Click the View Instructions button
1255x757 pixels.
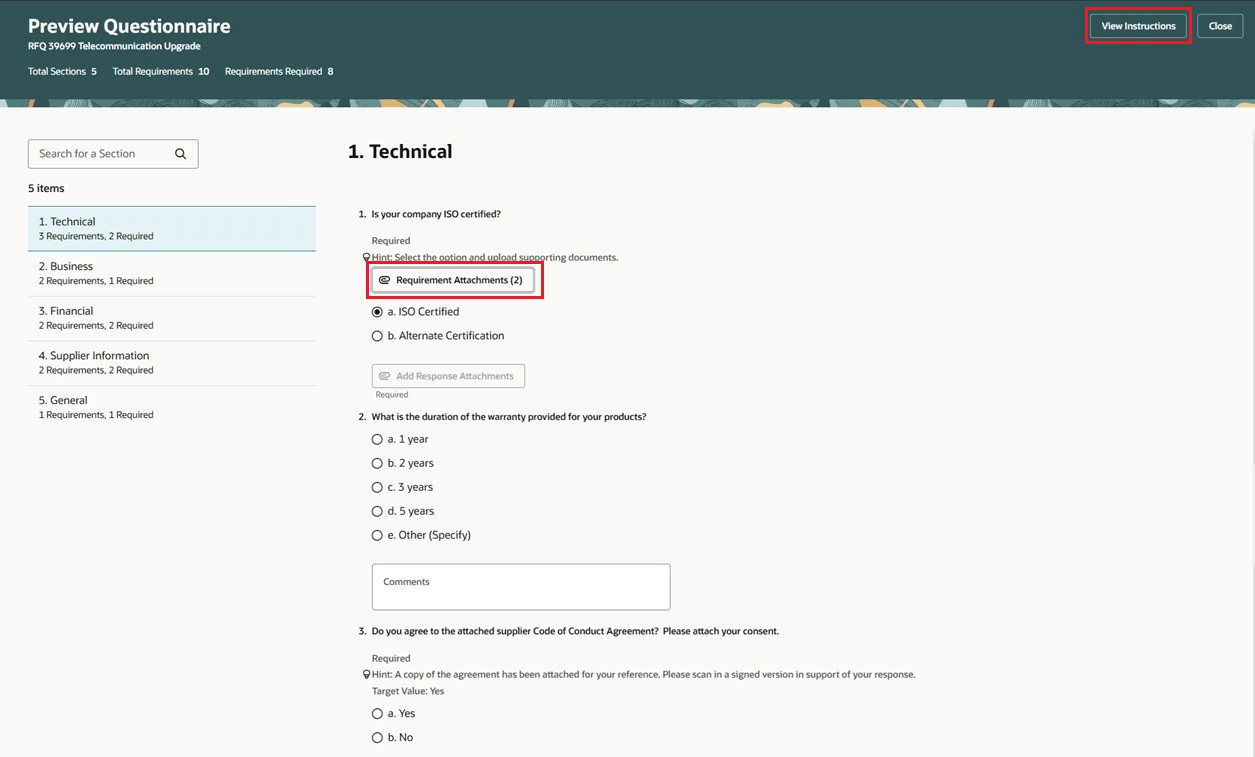(1137, 25)
